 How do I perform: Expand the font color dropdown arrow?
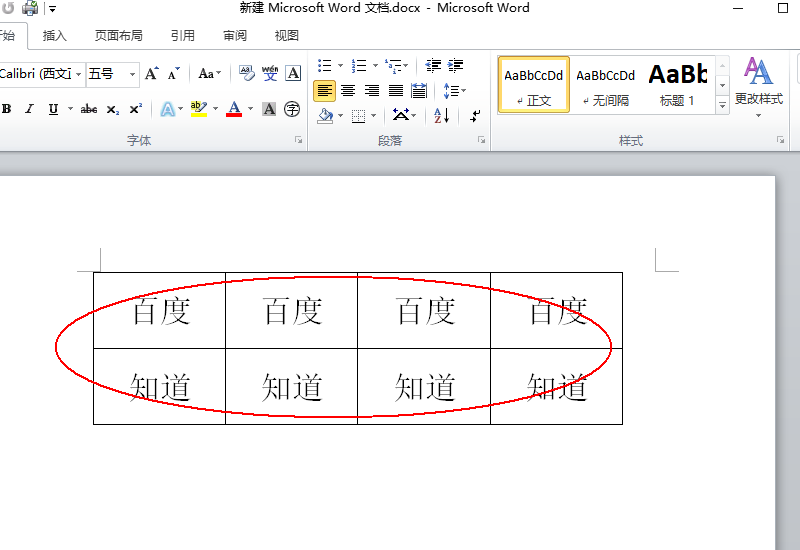point(251,109)
